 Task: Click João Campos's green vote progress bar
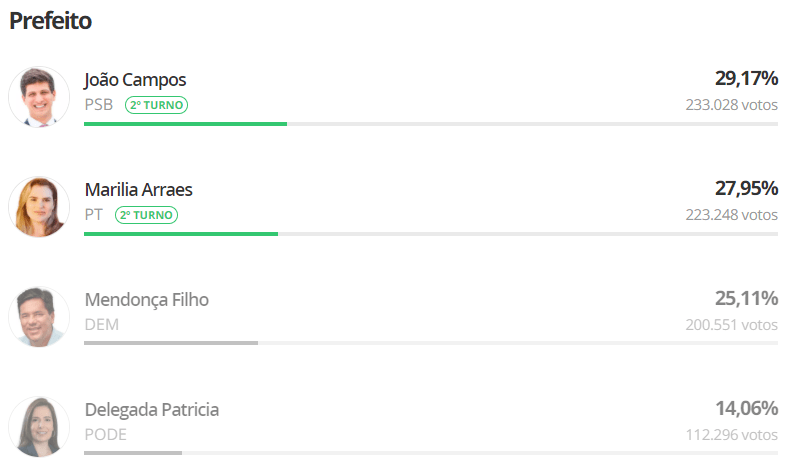pyautogui.click(x=185, y=124)
